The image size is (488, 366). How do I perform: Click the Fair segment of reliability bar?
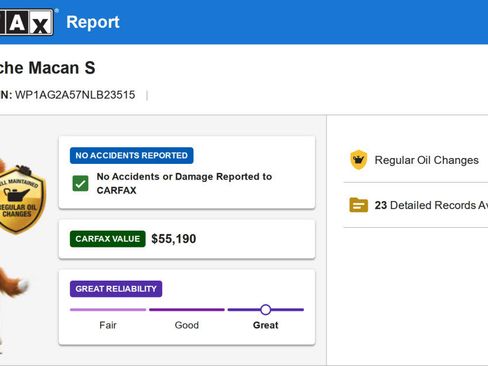click(x=108, y=310)
